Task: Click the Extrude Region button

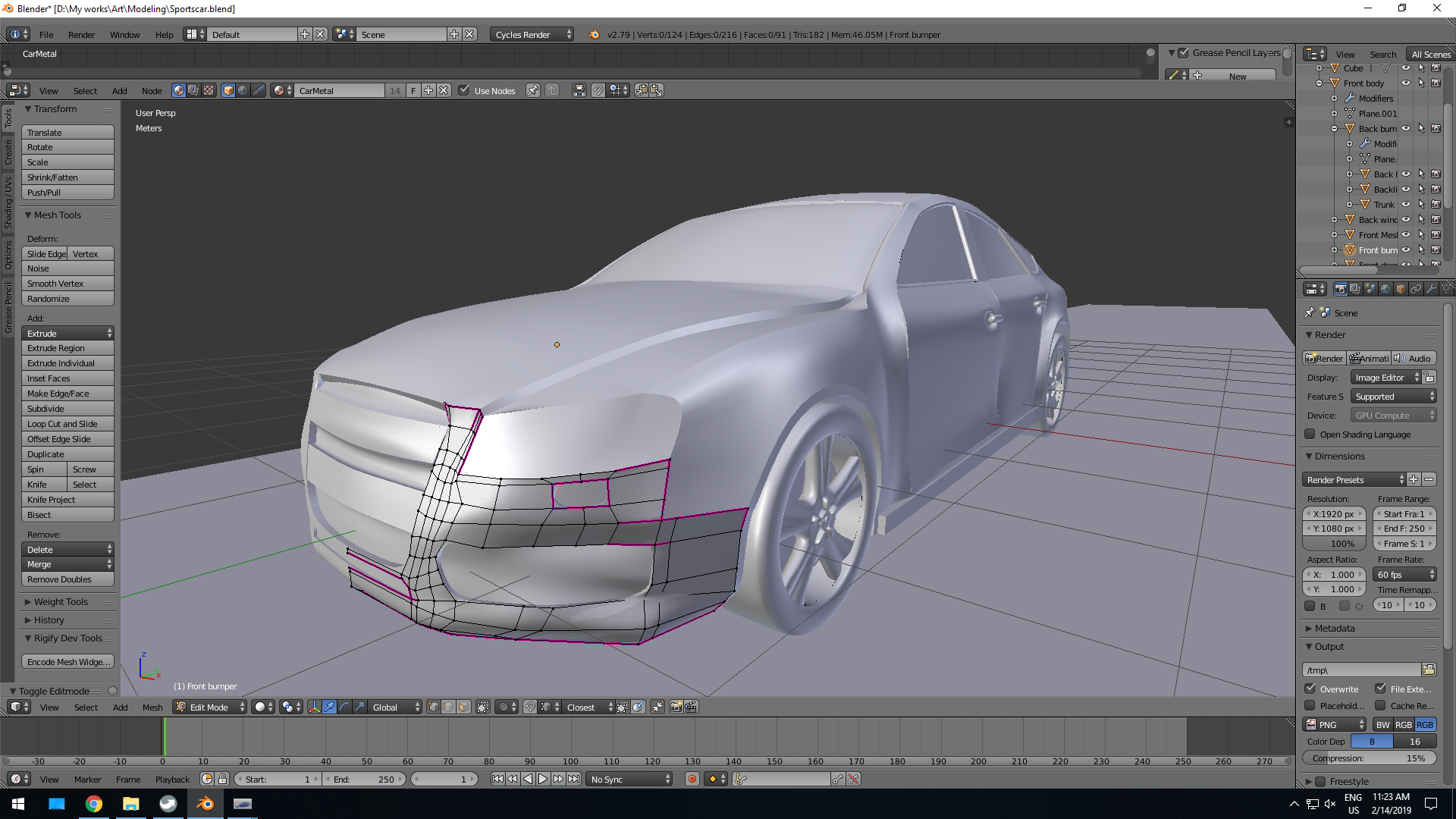Action: pyautogui.click(x=67, y=348)
